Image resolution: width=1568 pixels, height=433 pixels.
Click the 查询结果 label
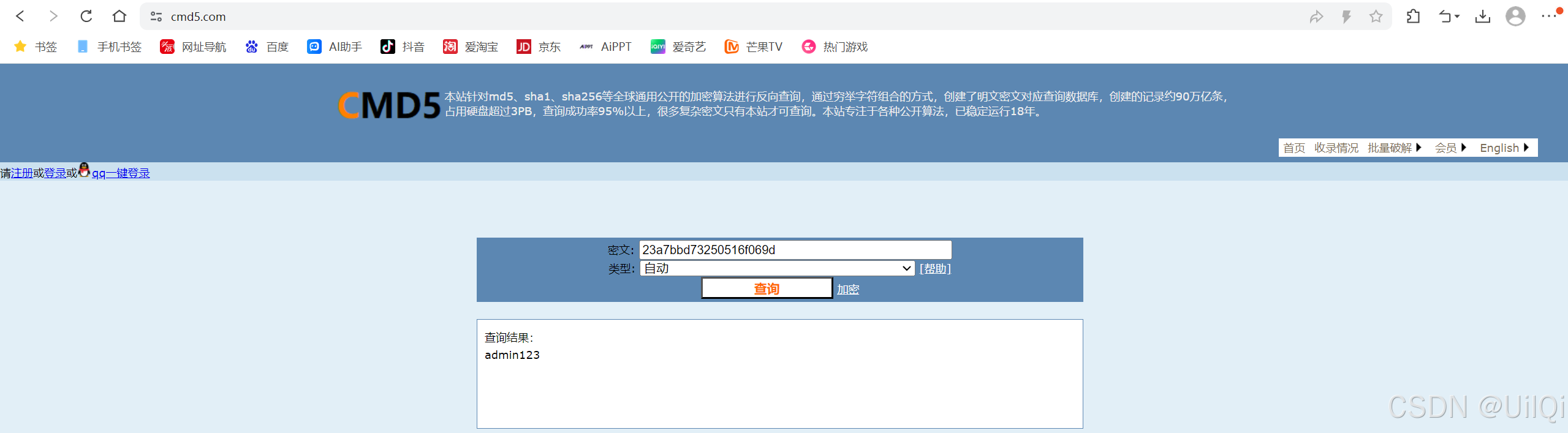(x=509, y=338)
